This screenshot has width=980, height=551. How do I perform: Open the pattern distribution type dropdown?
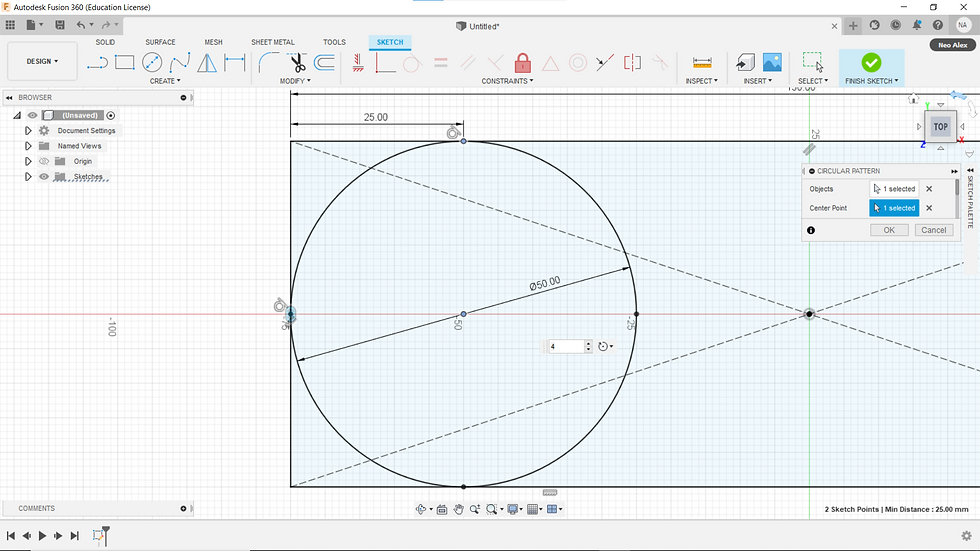[x=605, y=346]
